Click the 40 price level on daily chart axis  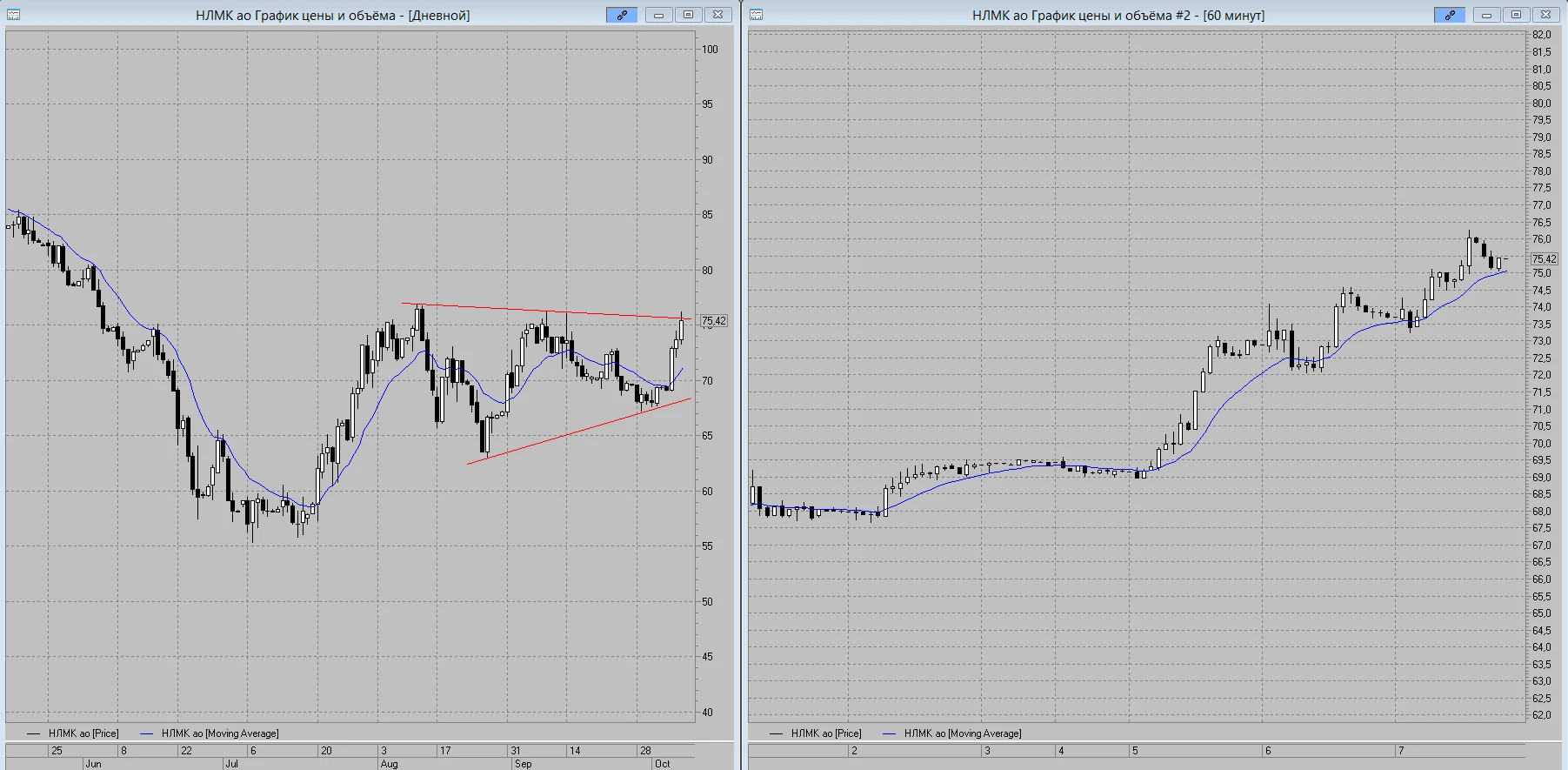point(708,713)
